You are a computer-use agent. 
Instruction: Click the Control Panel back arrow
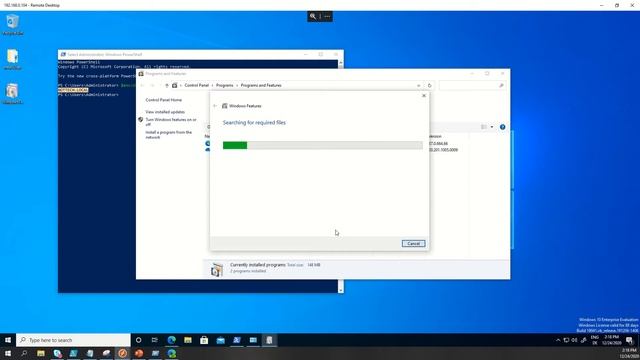tap(142, 85)
